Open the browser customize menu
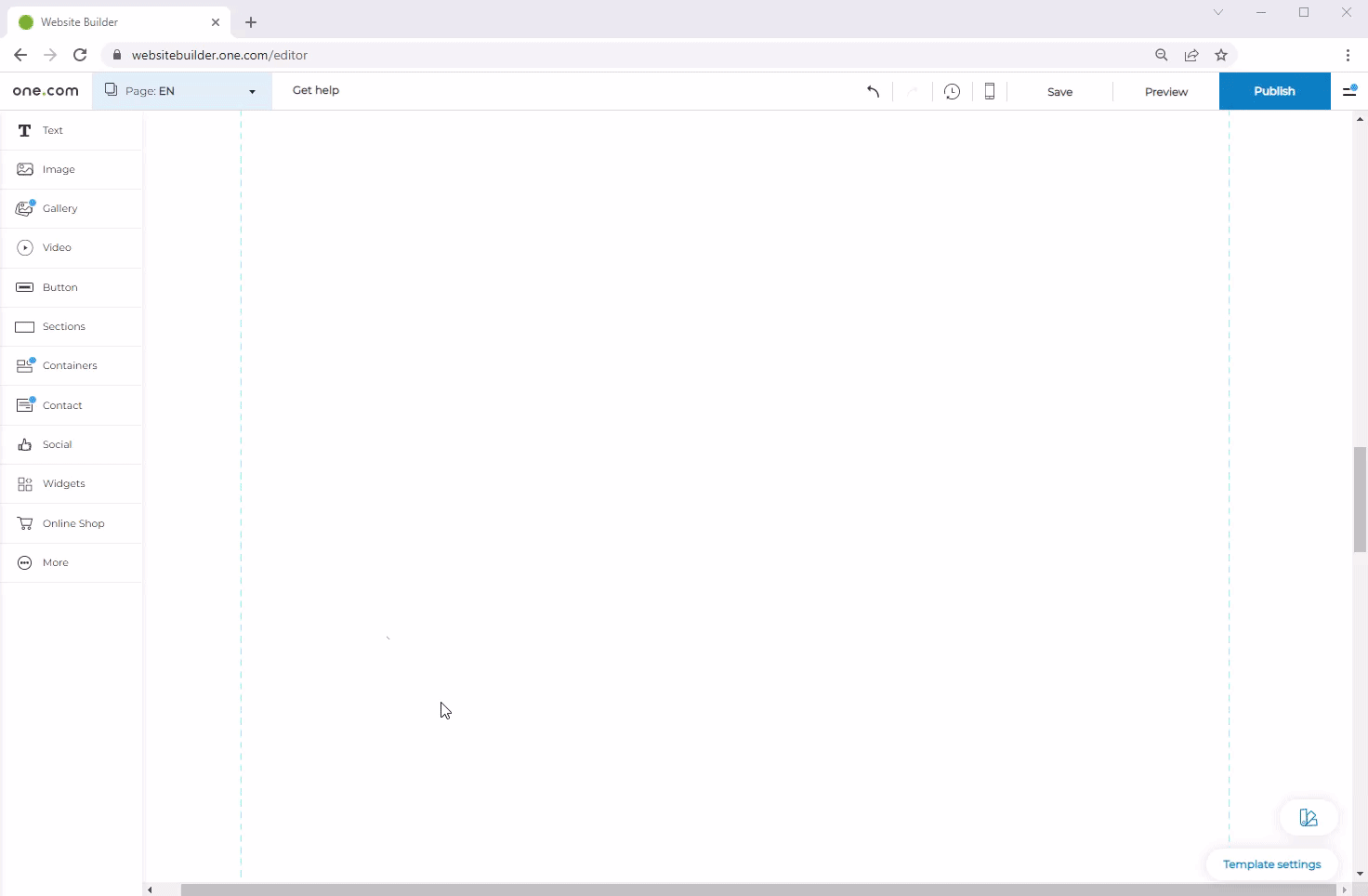 1348,55
